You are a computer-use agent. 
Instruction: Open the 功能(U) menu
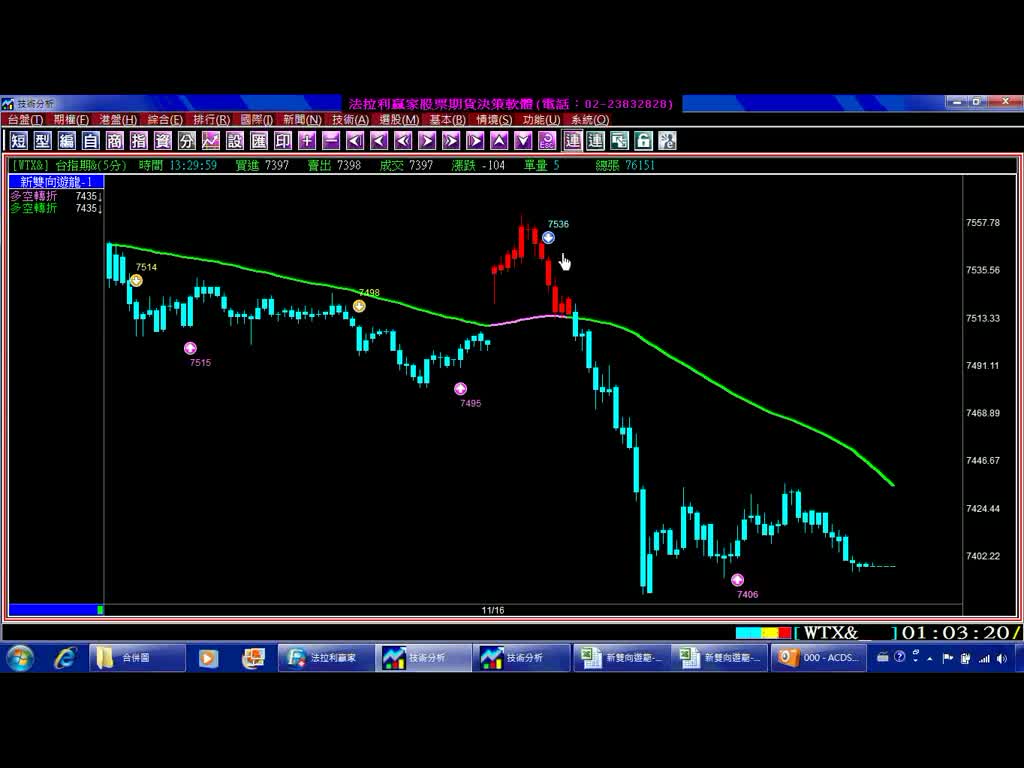pyautogui.click(x=541, y=120)
